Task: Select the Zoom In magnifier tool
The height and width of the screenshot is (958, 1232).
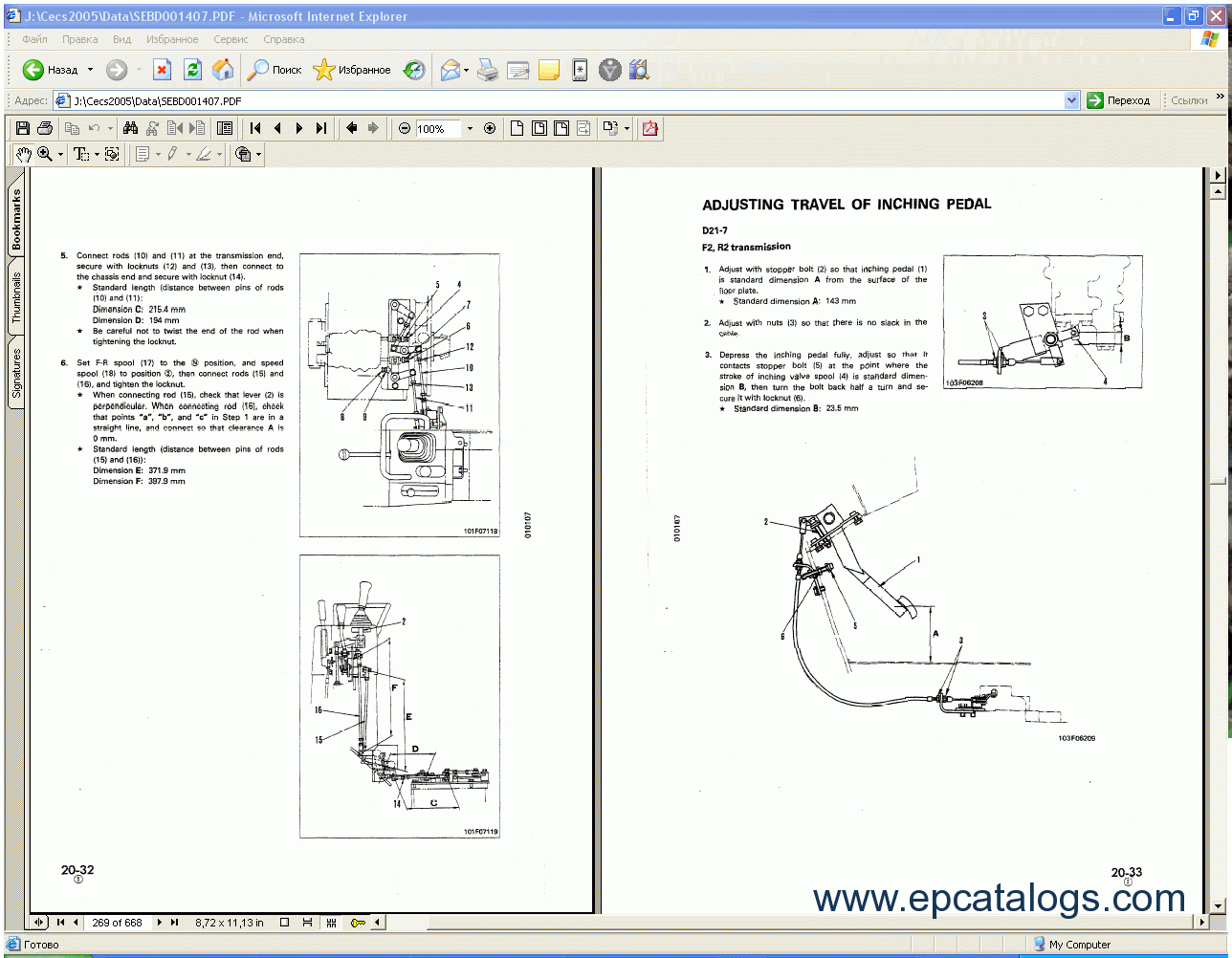Action: pyautogui.click(x=44, y=154)
